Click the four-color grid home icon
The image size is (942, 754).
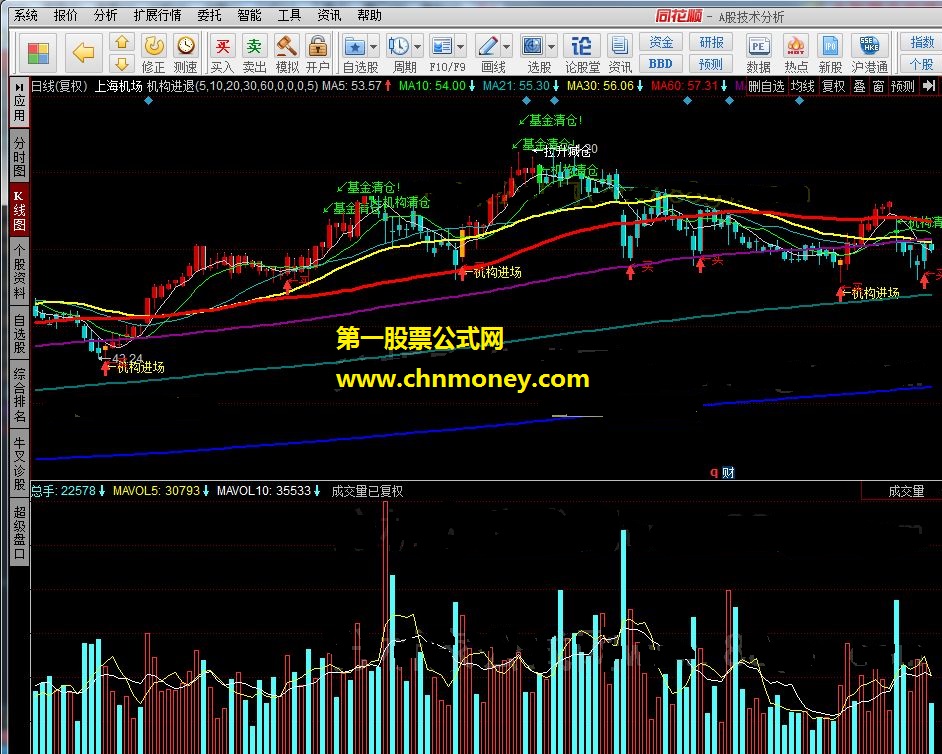38,53
